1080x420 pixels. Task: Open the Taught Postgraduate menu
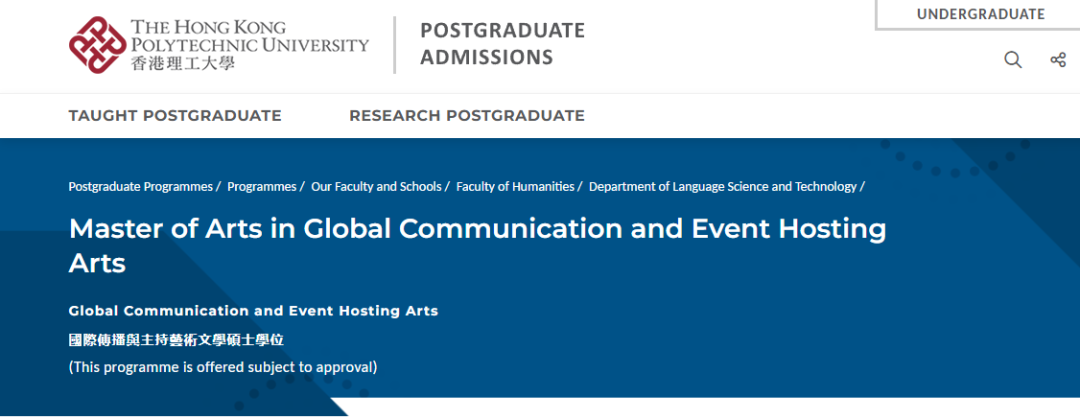pyautogui.click(x=175, y=116)
